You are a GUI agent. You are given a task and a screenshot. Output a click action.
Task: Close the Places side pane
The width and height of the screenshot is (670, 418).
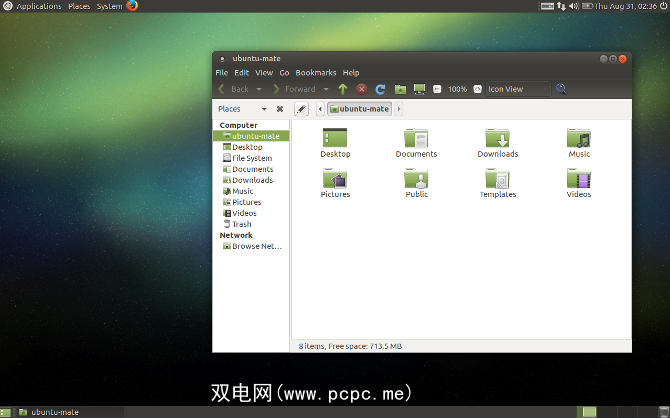[x=280, y=109]
